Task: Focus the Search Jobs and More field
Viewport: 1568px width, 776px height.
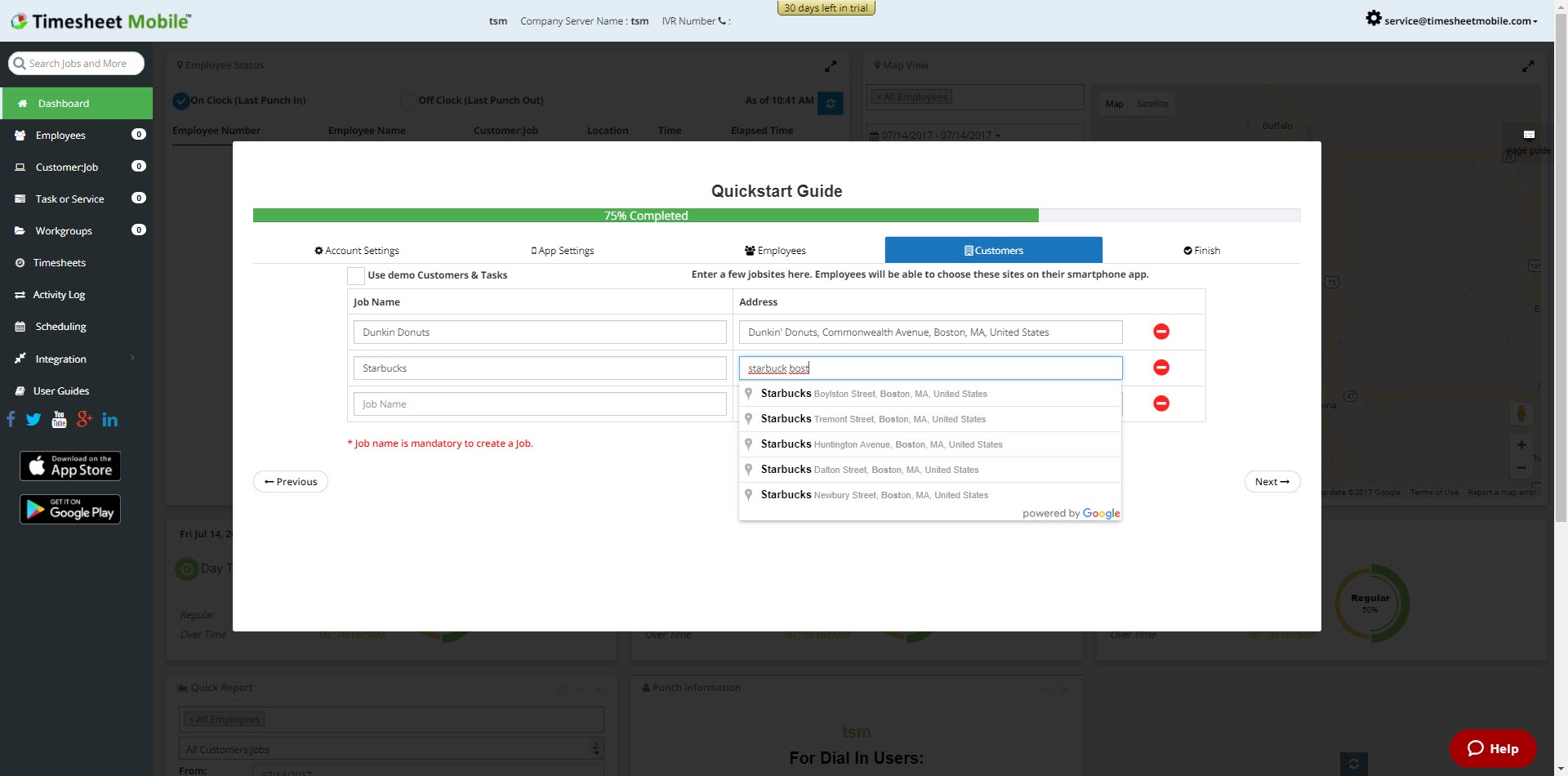Action: [77, 64]
